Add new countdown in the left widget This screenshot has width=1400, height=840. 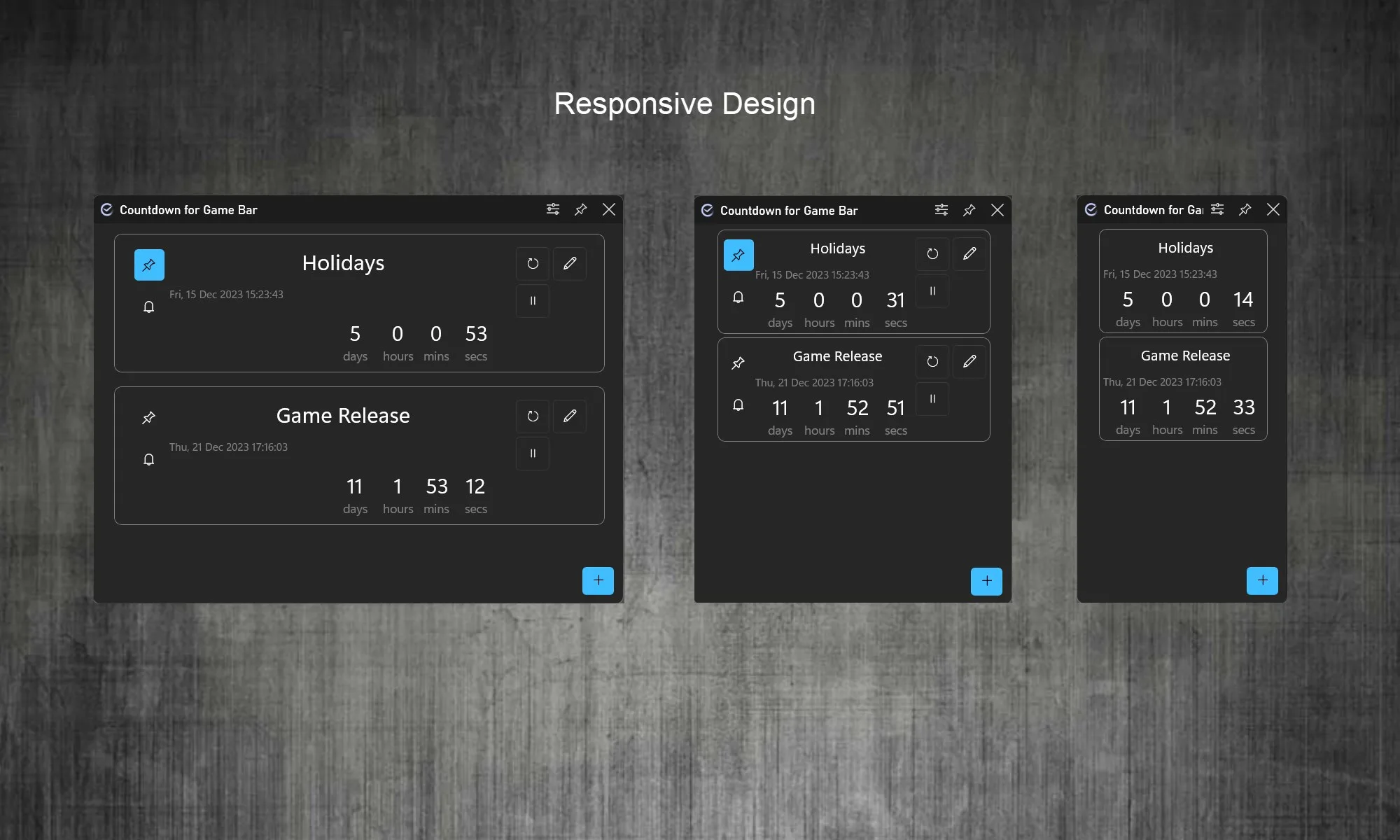598,580
